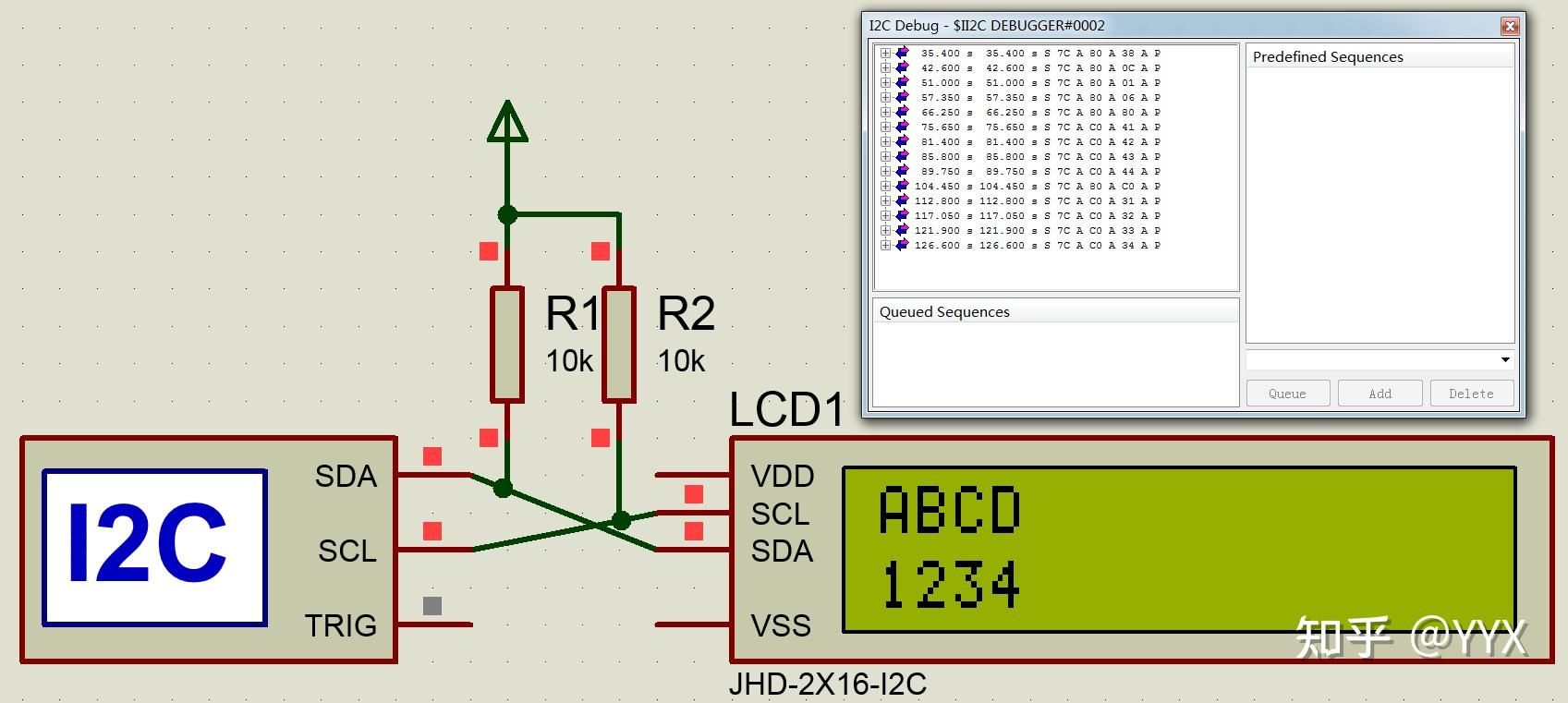Click the SDA pin label on LCD1
The image size is (1568, 703).
[x=782, y=551]
